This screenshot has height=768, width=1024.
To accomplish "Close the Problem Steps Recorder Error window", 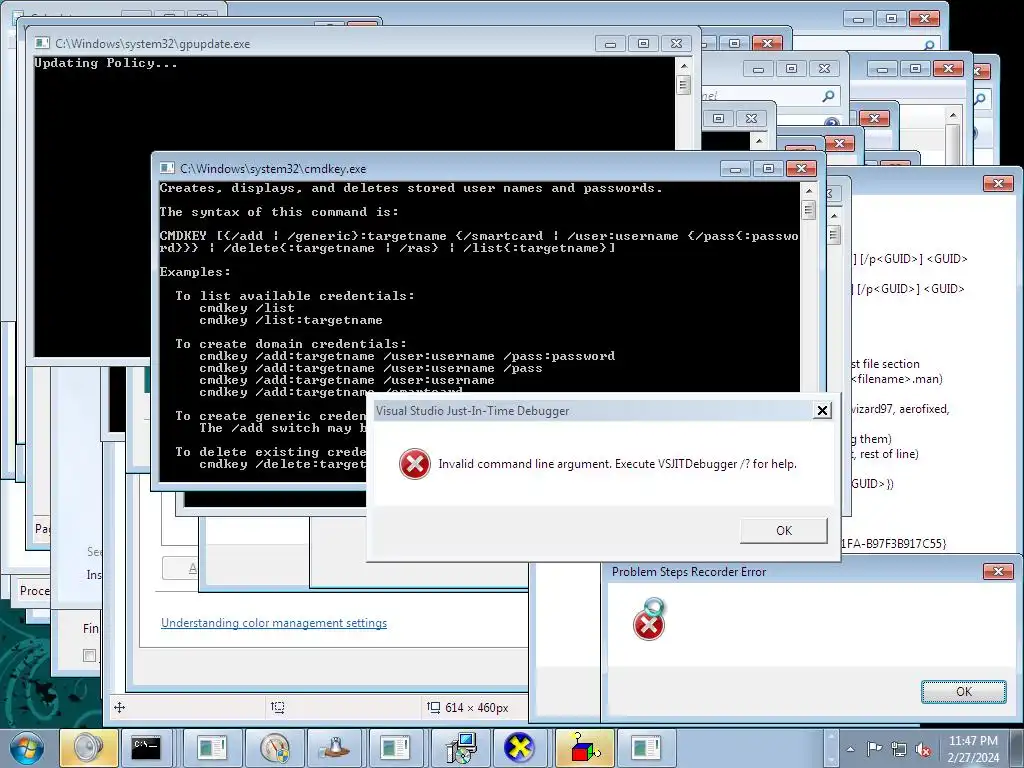I will pos(998,571).
